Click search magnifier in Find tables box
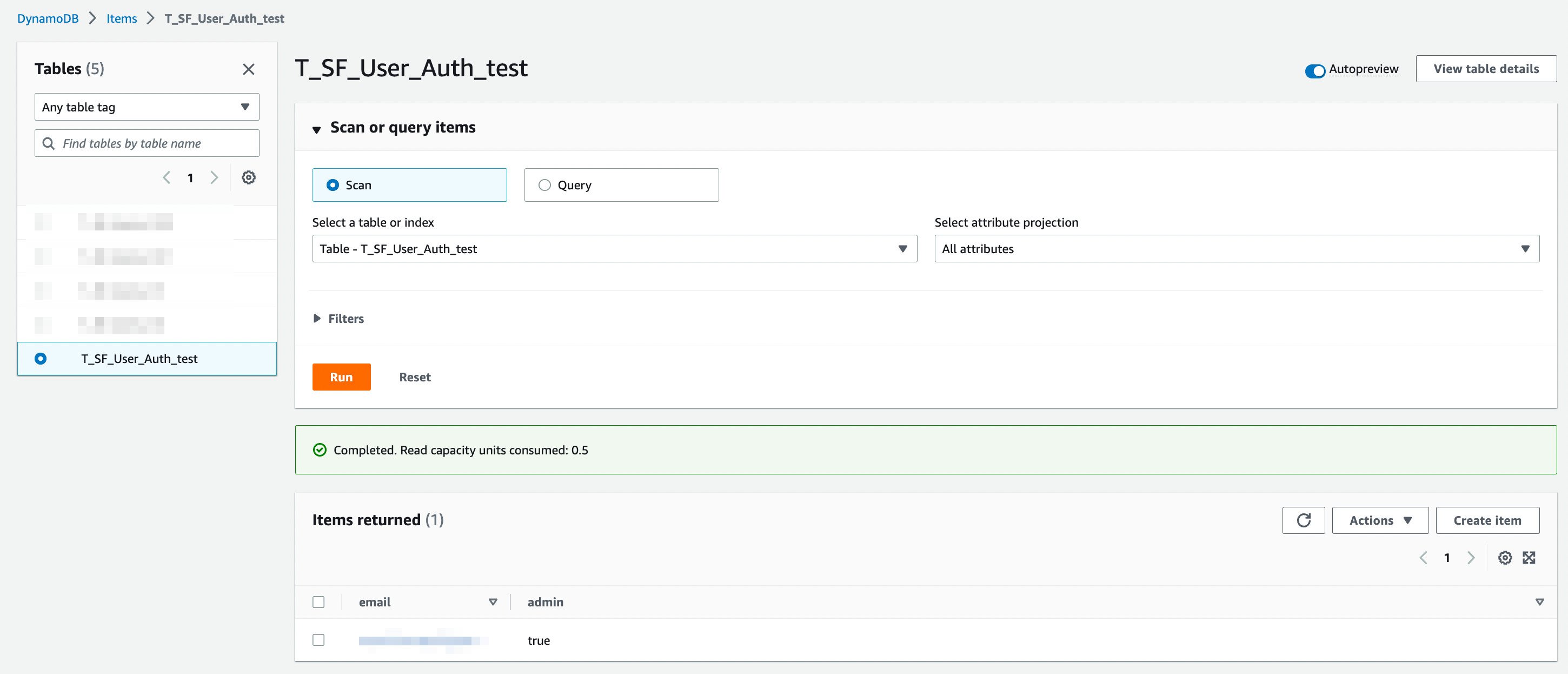The width and height of the screenshot is (1568, 674). click(49, 143)
